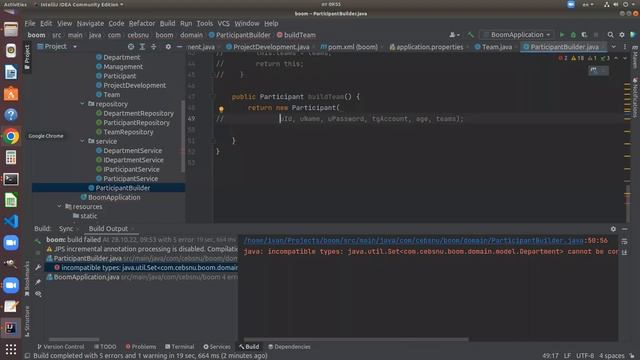Open the BoomApplication run configuration dropdown
This screenshot has width=640, height=360.
(517, 35)
